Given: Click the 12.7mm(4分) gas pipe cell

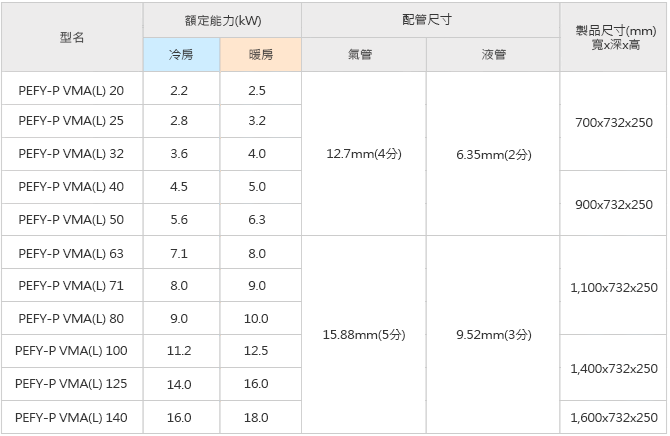Looking at the screenshot, I should point(364,155).
